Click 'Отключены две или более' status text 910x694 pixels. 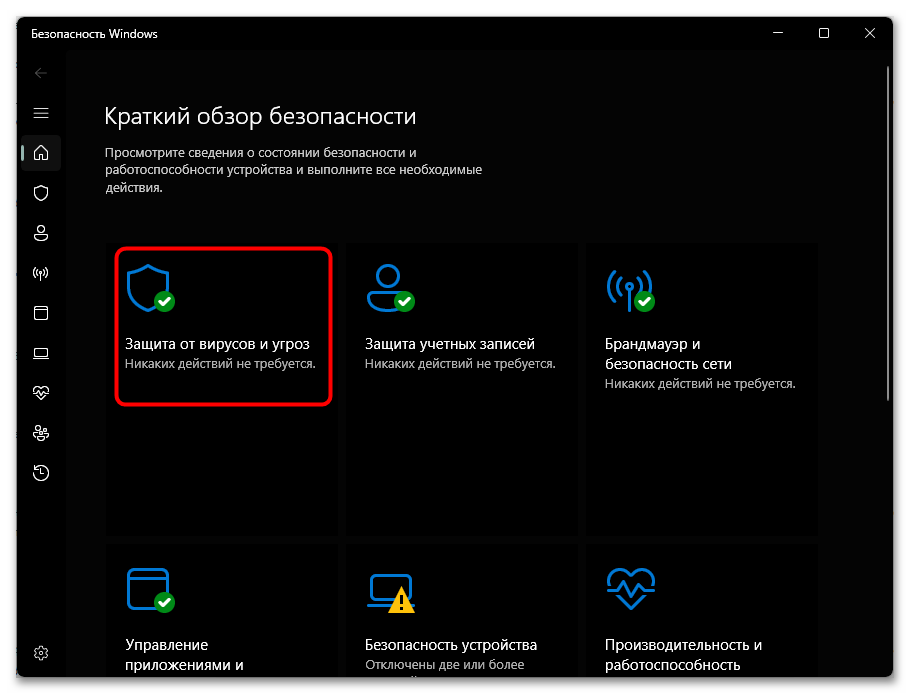coord(445,665)
